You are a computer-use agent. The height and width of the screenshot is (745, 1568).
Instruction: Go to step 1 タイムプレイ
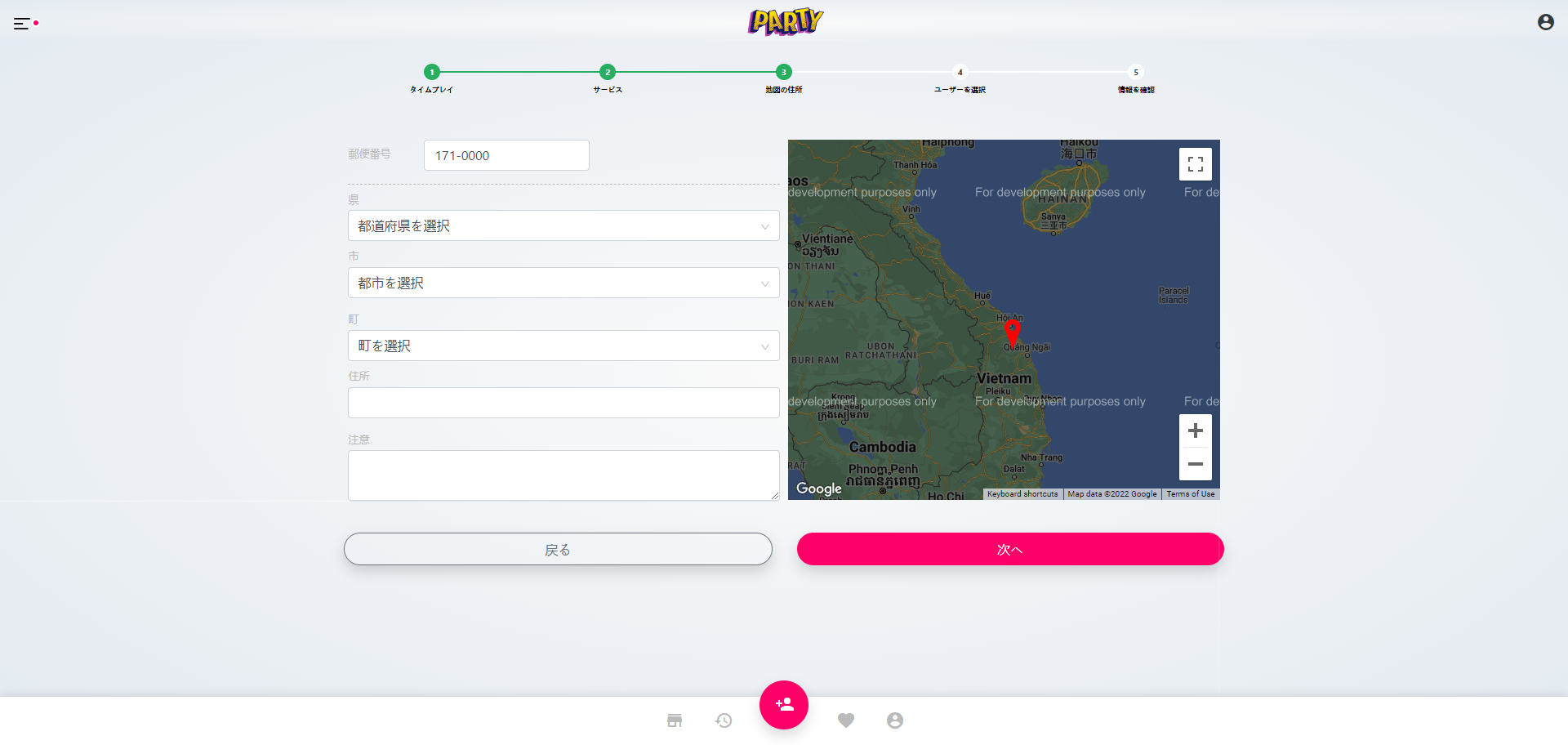(x=432, y=73)
